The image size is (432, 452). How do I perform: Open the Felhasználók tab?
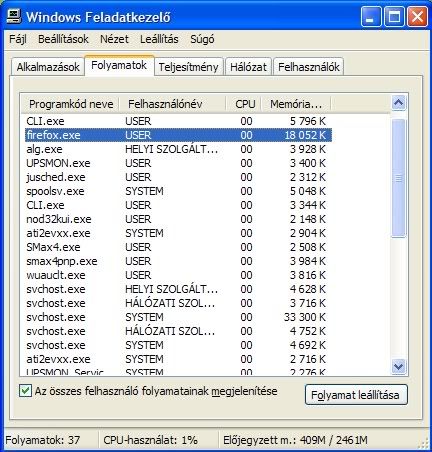click(309, 67)
